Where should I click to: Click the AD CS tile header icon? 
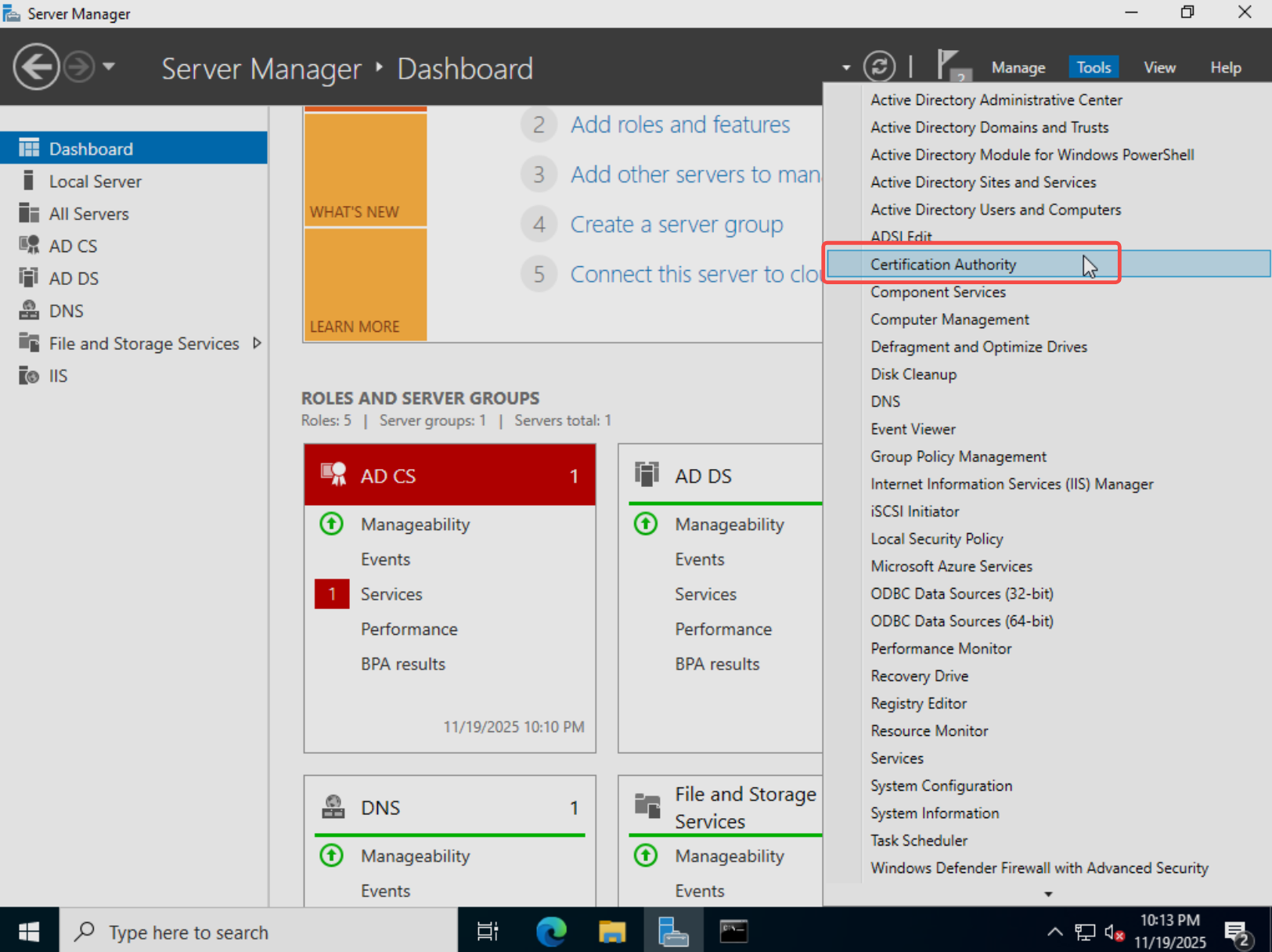(x=333, y=474)
